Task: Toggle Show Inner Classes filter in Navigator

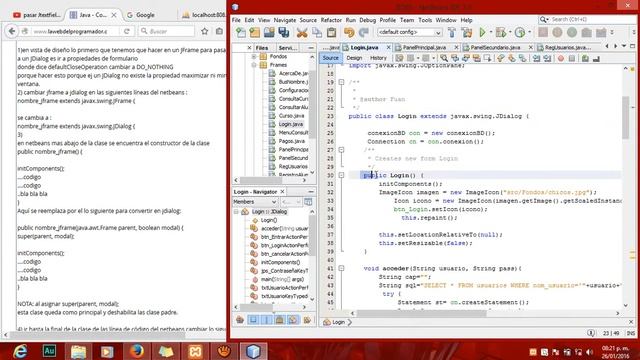Action: click(293, 320)
